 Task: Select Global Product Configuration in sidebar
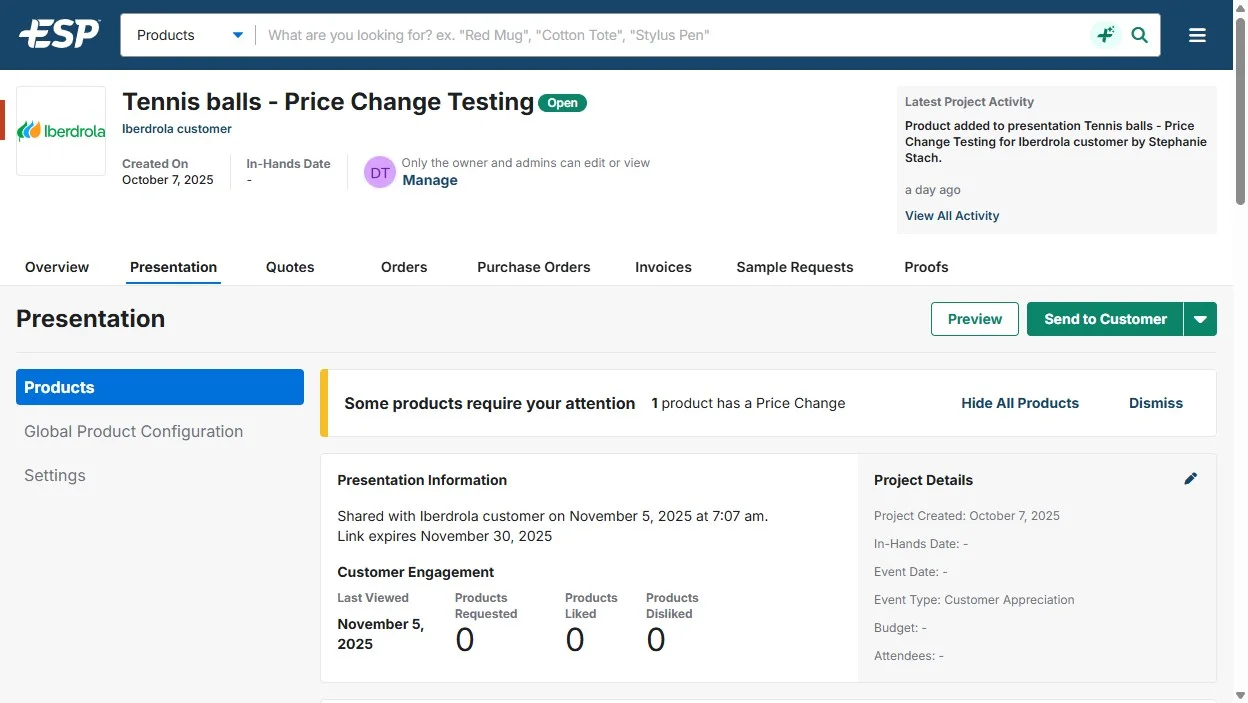133,431
